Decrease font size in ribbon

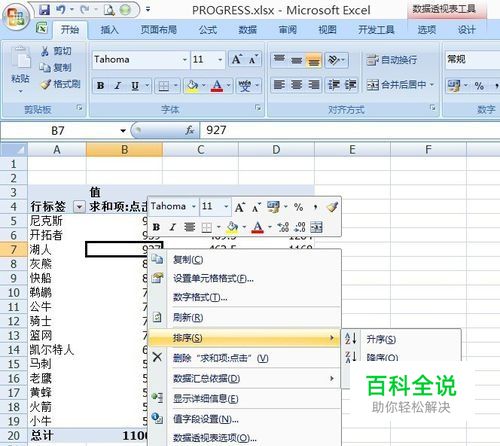[253, 59]
